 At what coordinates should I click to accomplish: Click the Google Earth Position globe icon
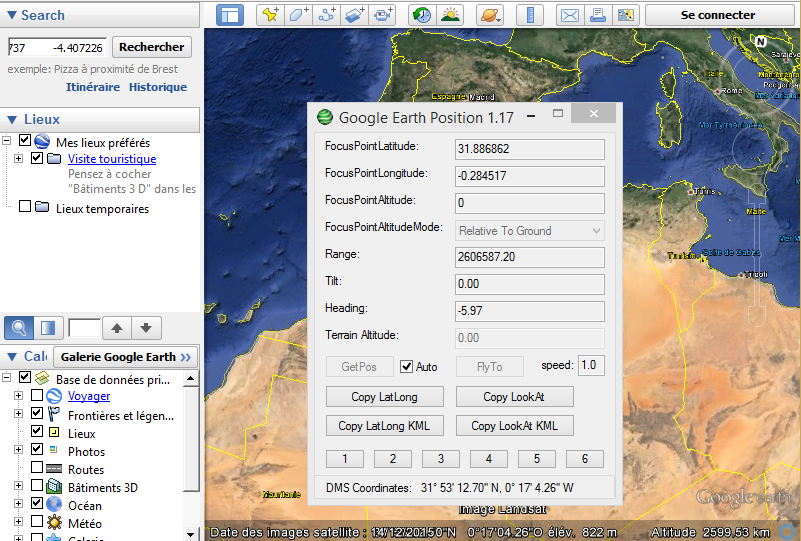coord(325,117)
